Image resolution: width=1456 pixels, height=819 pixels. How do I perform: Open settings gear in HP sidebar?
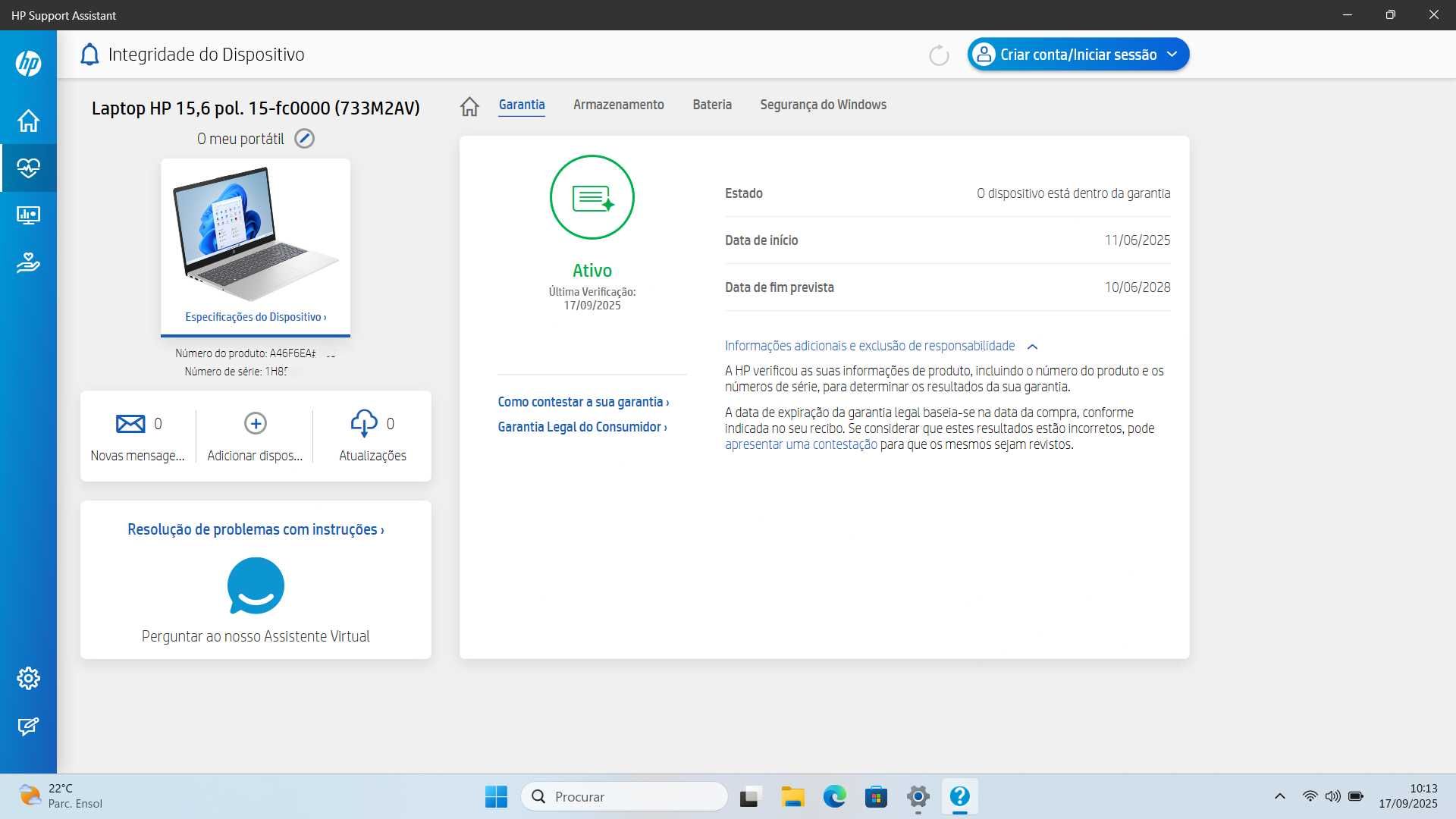(28, 678)
